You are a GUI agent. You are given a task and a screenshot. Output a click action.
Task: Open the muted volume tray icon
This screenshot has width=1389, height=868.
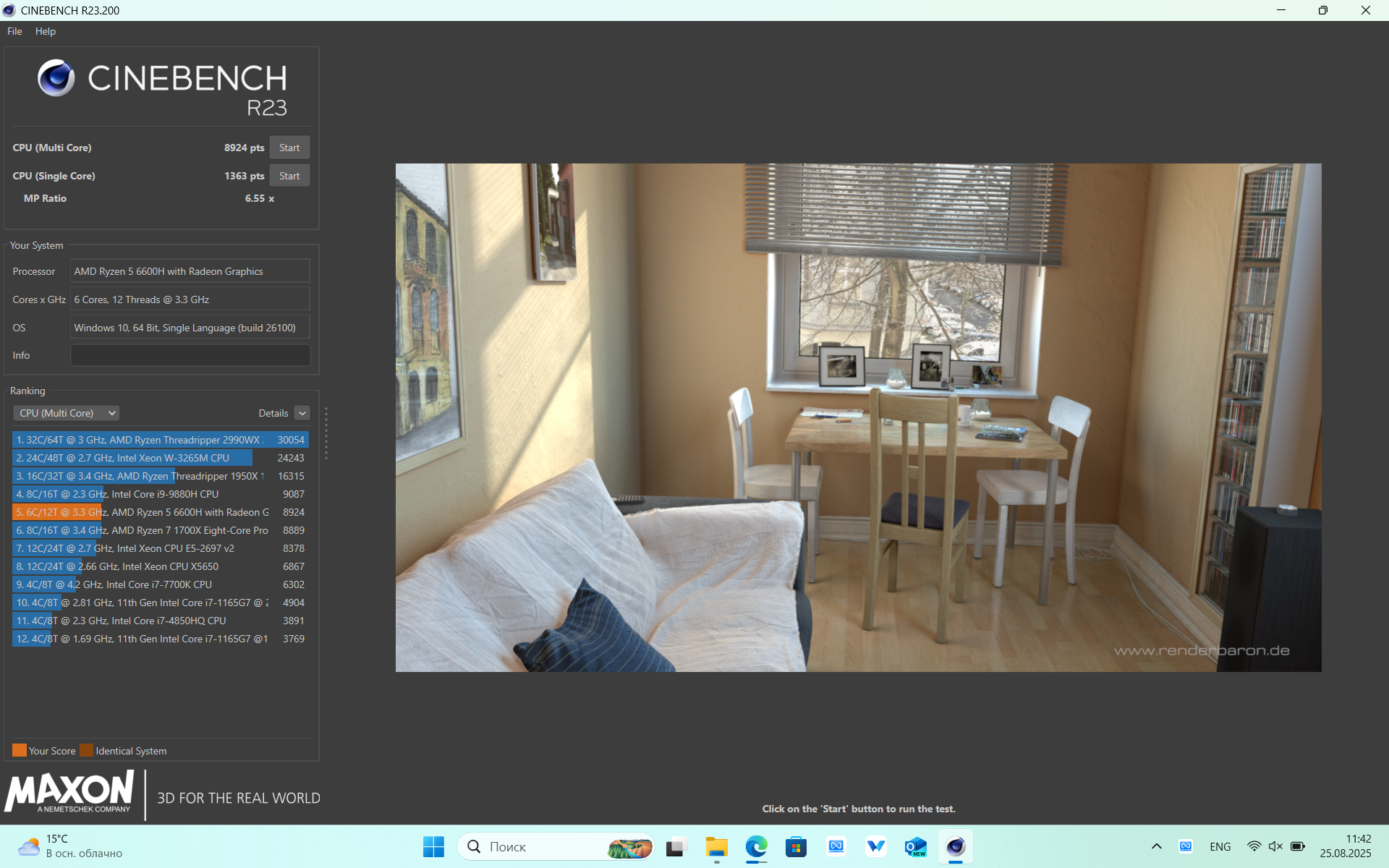1275,846
